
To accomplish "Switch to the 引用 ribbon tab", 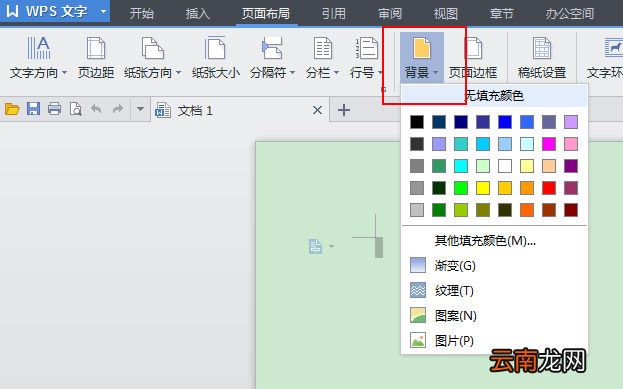I will point(334,14).
